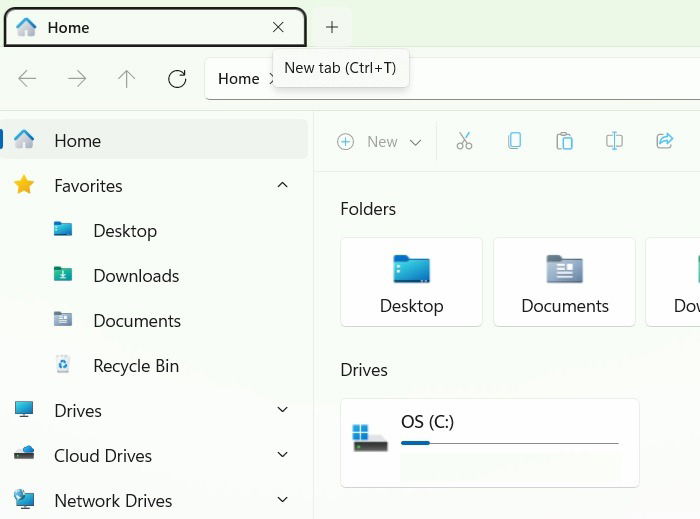Navigate up one folder level
Image resolution: width=700 pixels, height=519 pixels.
coord(127,79)
